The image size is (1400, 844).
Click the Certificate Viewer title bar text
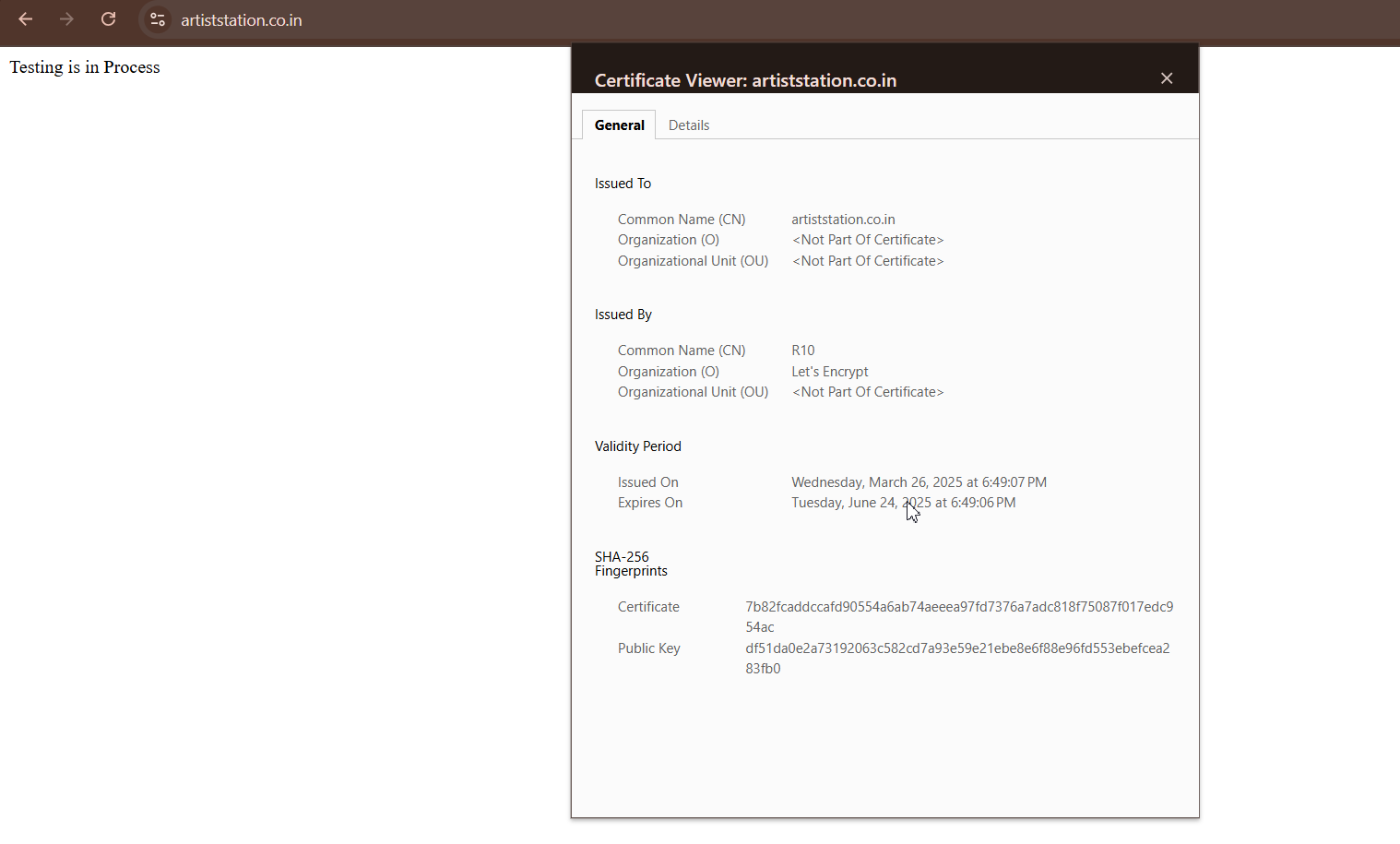click(745, 80)
